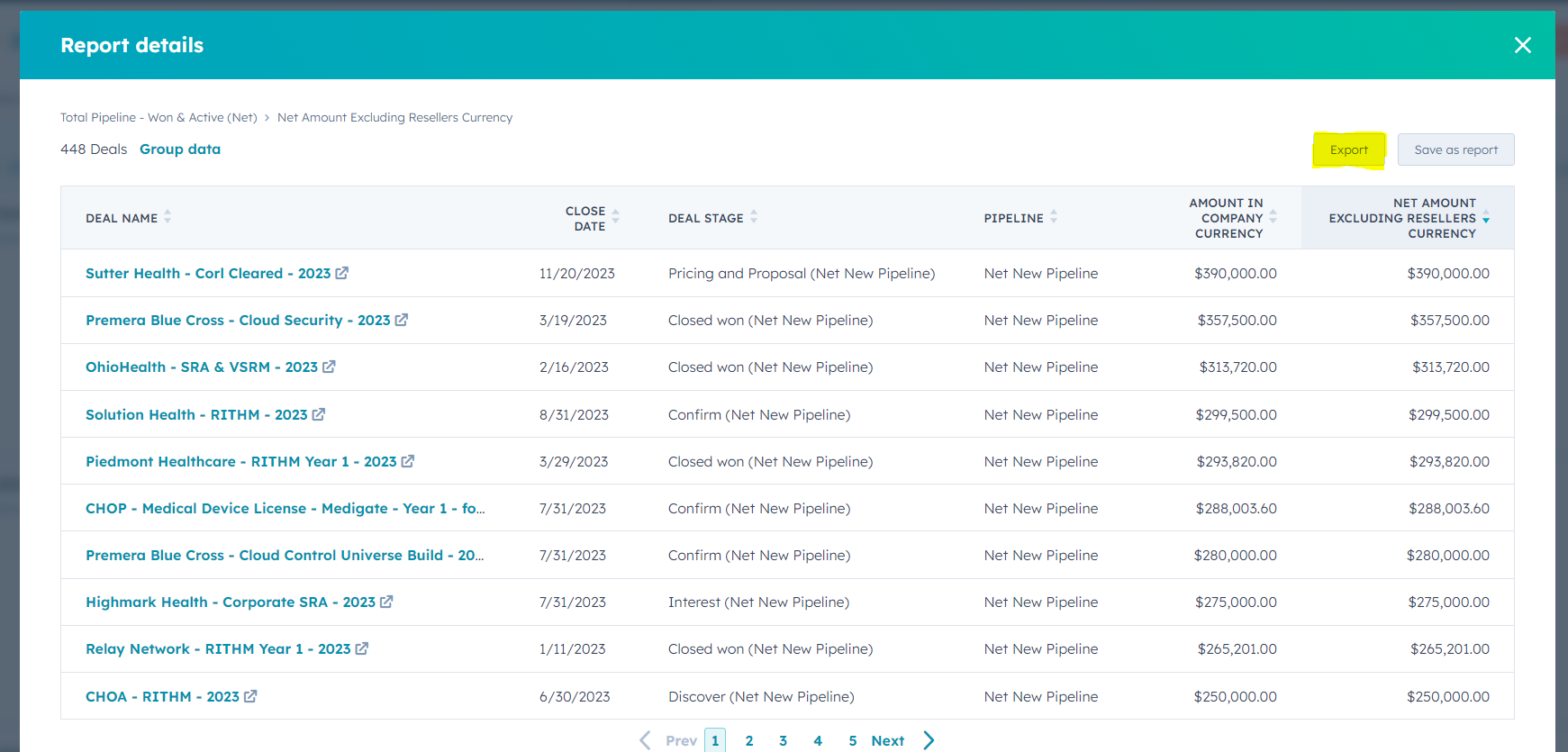Sort by Close Date column arrows
Image resolution: width=1568 pixels, height=752 pixels.
click(616, 217)
